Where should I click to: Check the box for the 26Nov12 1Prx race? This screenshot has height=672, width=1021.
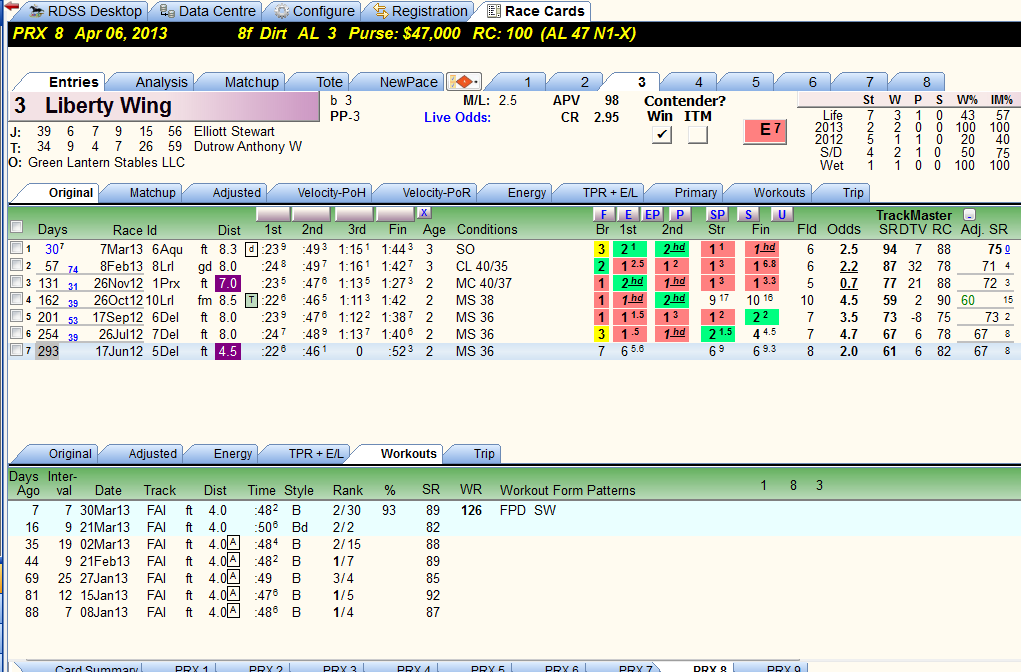(16, 281)
